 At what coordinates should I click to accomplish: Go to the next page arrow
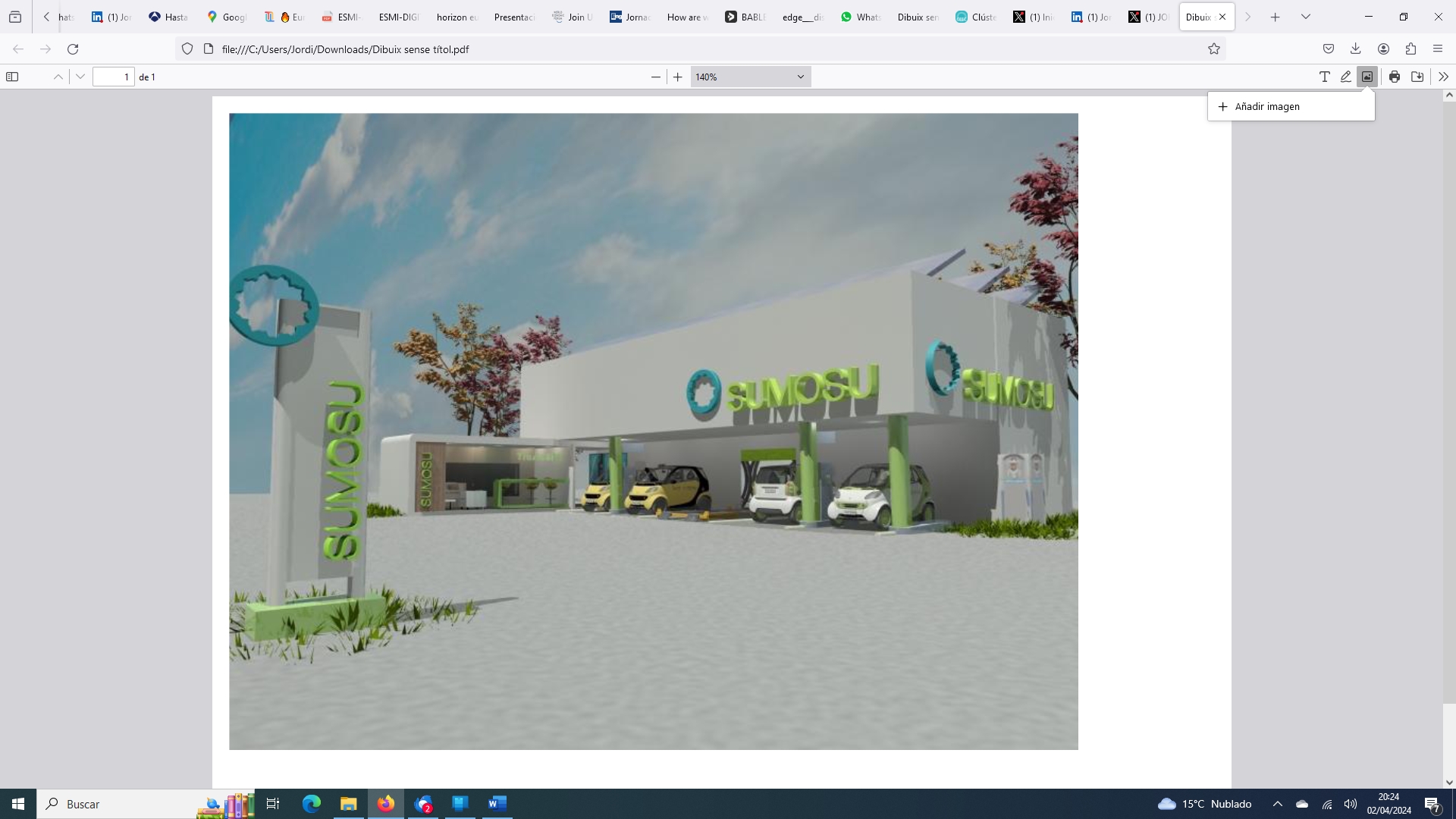[80, 77]
